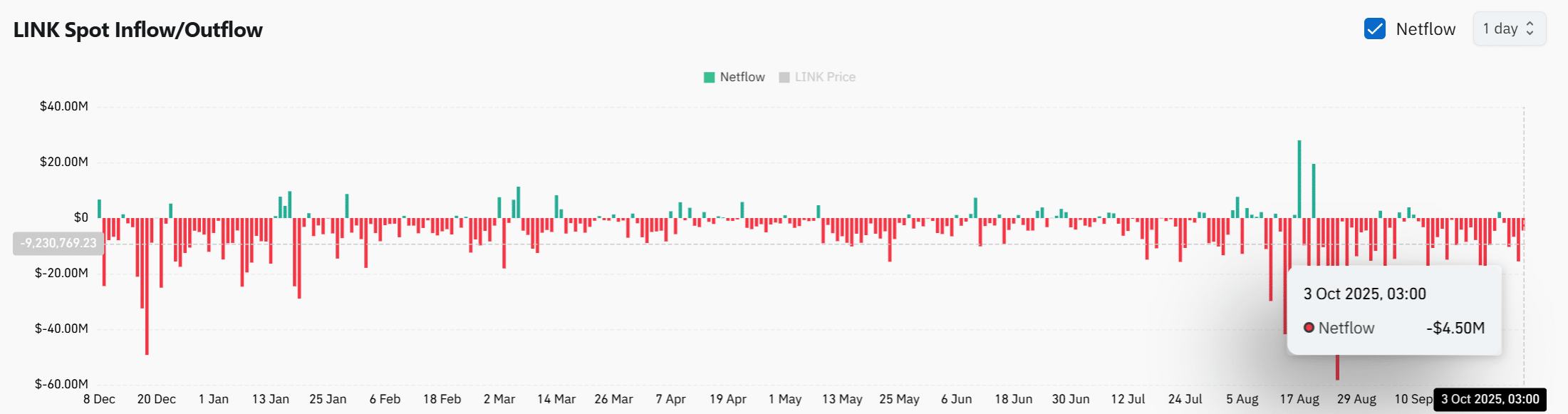Select the tallest green bar near 17 Aug
This screenshot has width=1568, height=414.
[1299, 178]
